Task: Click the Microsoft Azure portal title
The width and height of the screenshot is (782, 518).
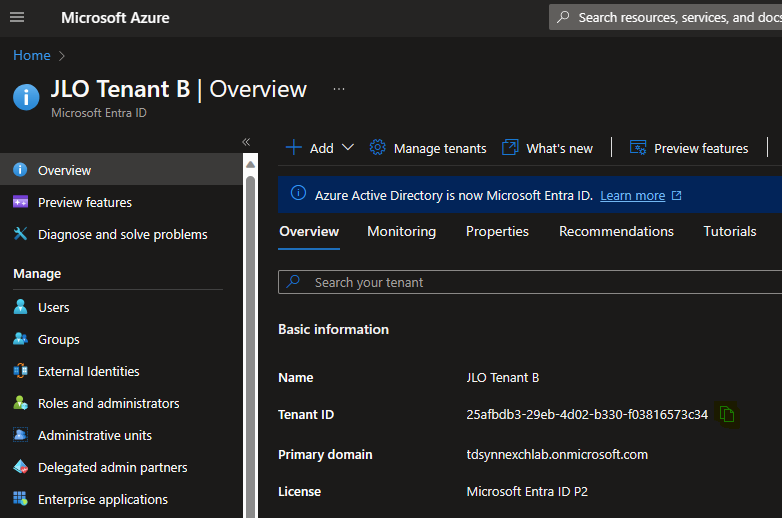Action: click(x=115, y=18)
